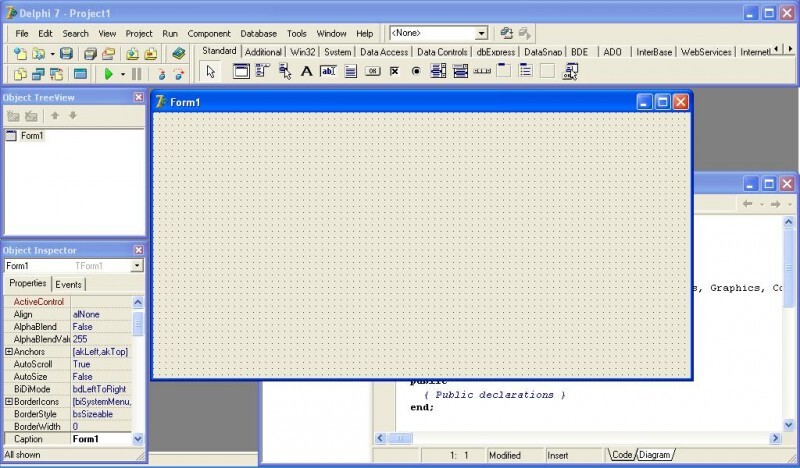Screen dimensions: 800x468
Task: Switch to the Win32 palette tab
Action: click(303, 52)
